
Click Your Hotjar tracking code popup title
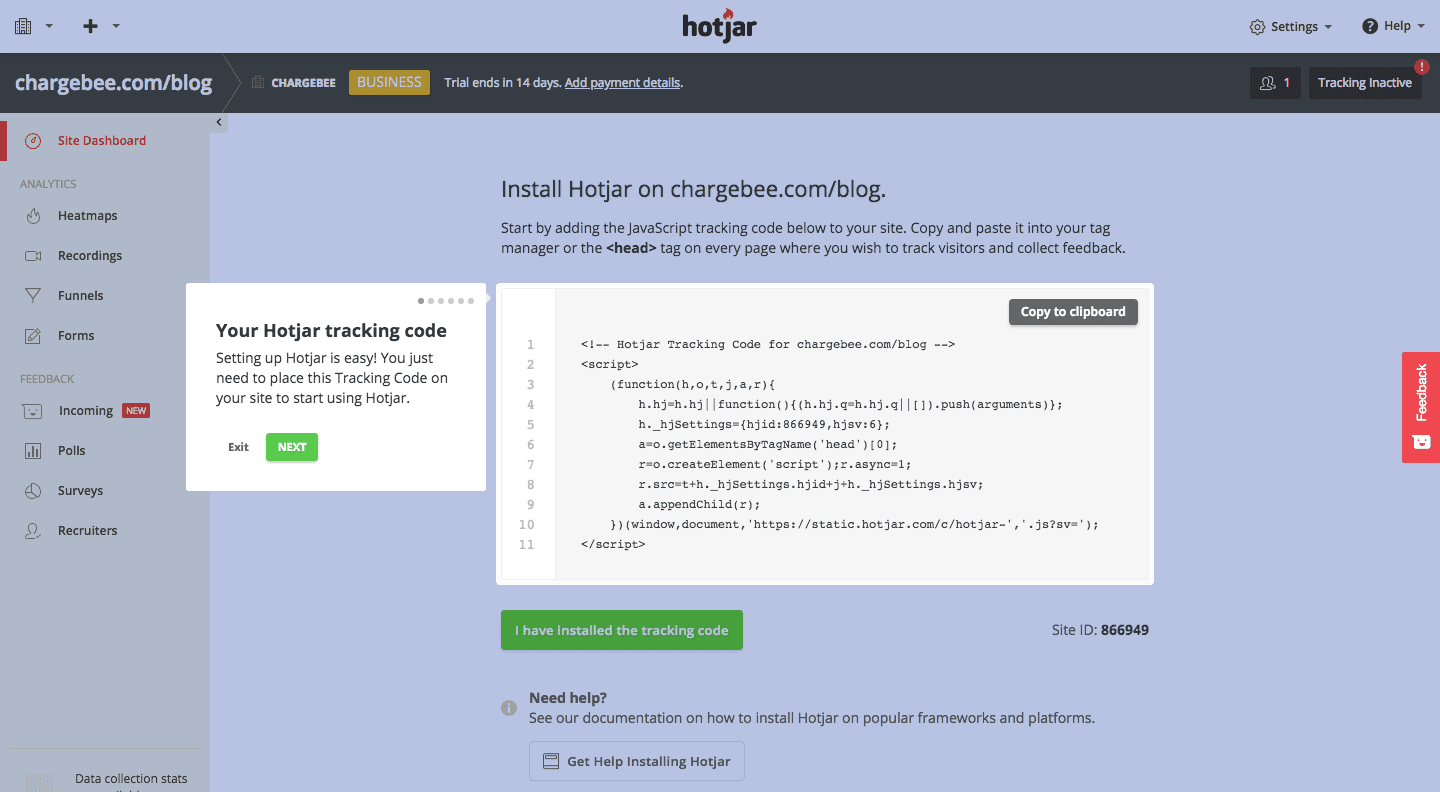click(x=331, y=330)
